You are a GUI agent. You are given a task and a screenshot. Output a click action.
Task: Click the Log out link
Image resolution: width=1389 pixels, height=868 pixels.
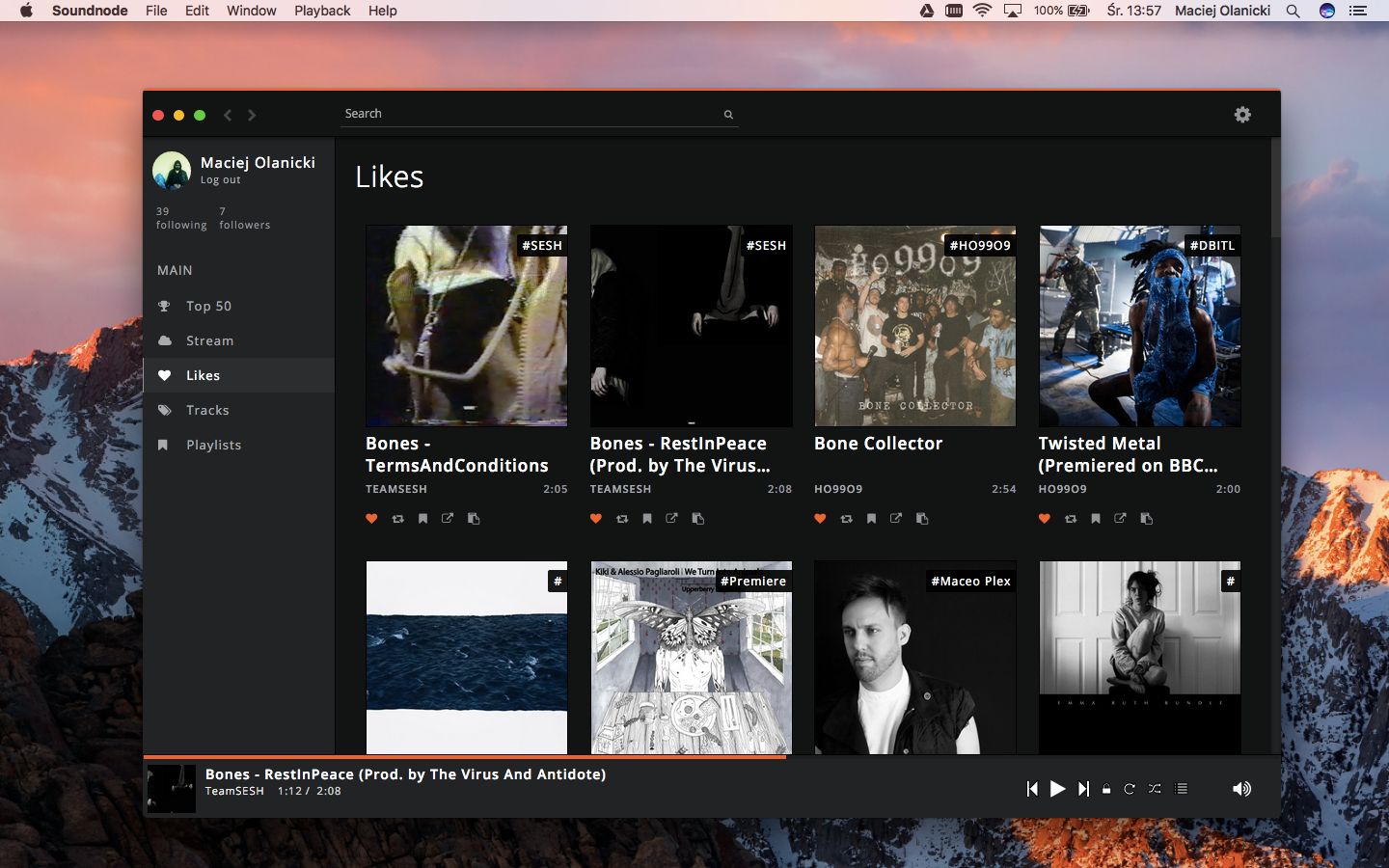[220, 180]
